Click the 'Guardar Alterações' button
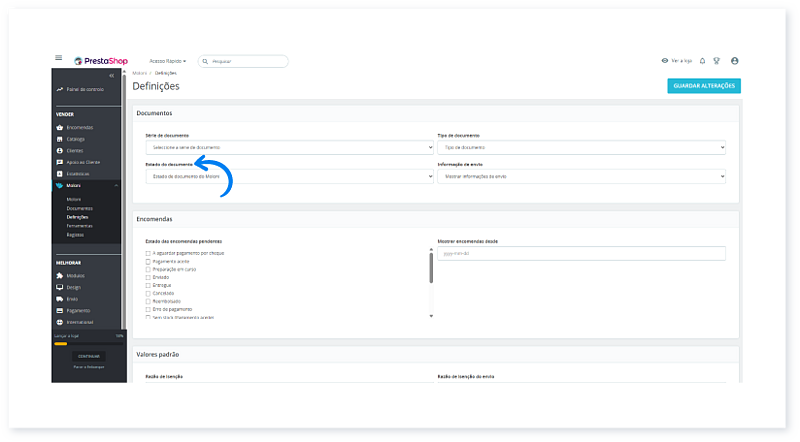The height and width of the screenshot is (442, 800). [x=704, y=86]
